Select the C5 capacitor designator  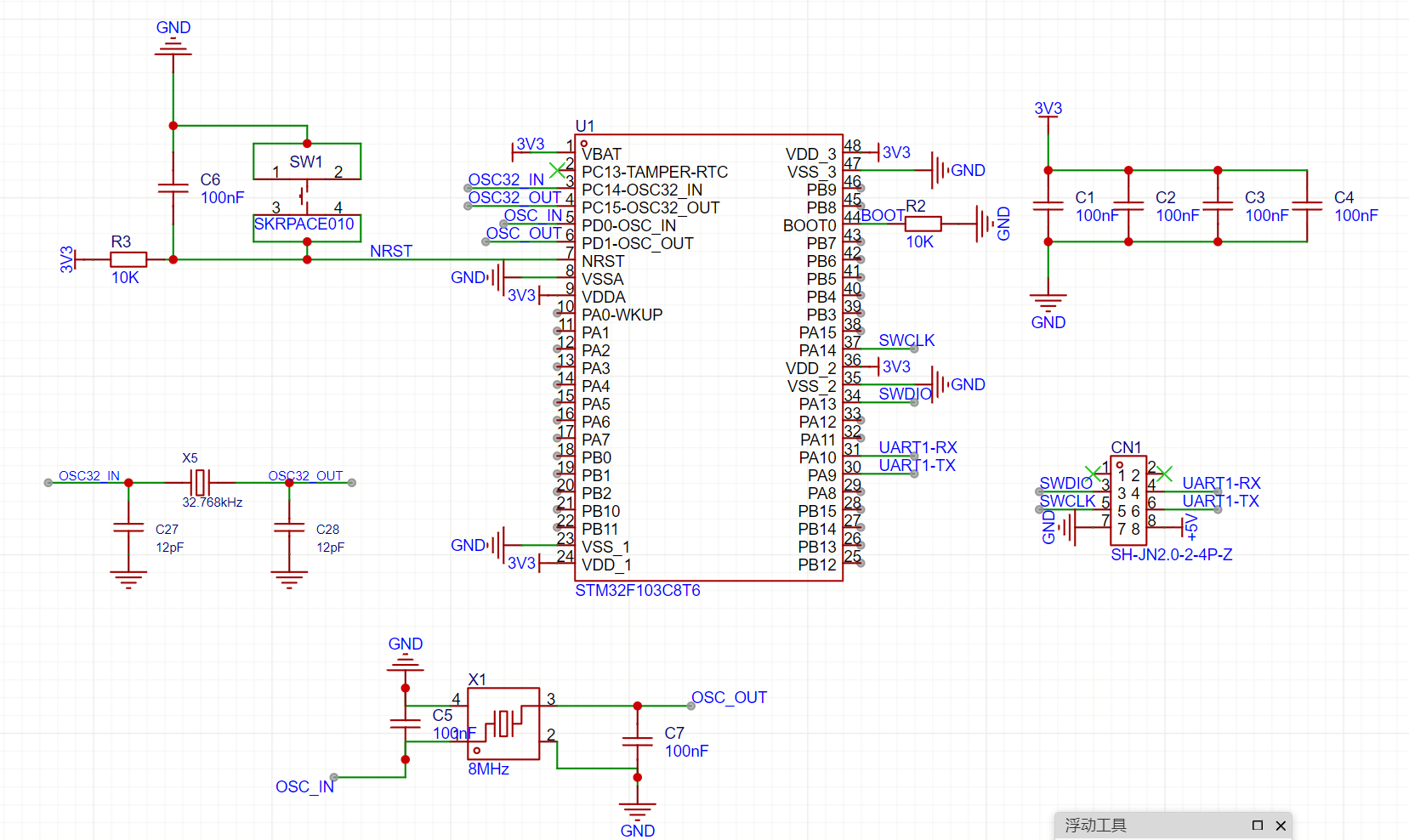442,715
